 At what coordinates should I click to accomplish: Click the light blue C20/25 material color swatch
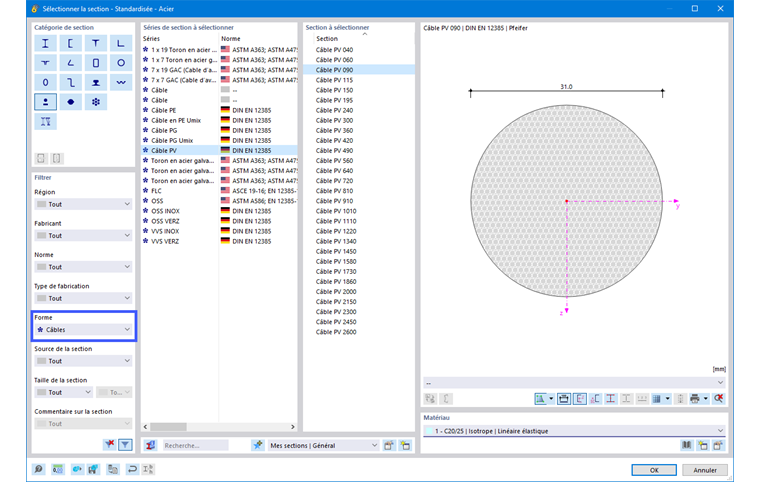pyautogui.click(x=429, y=431)
